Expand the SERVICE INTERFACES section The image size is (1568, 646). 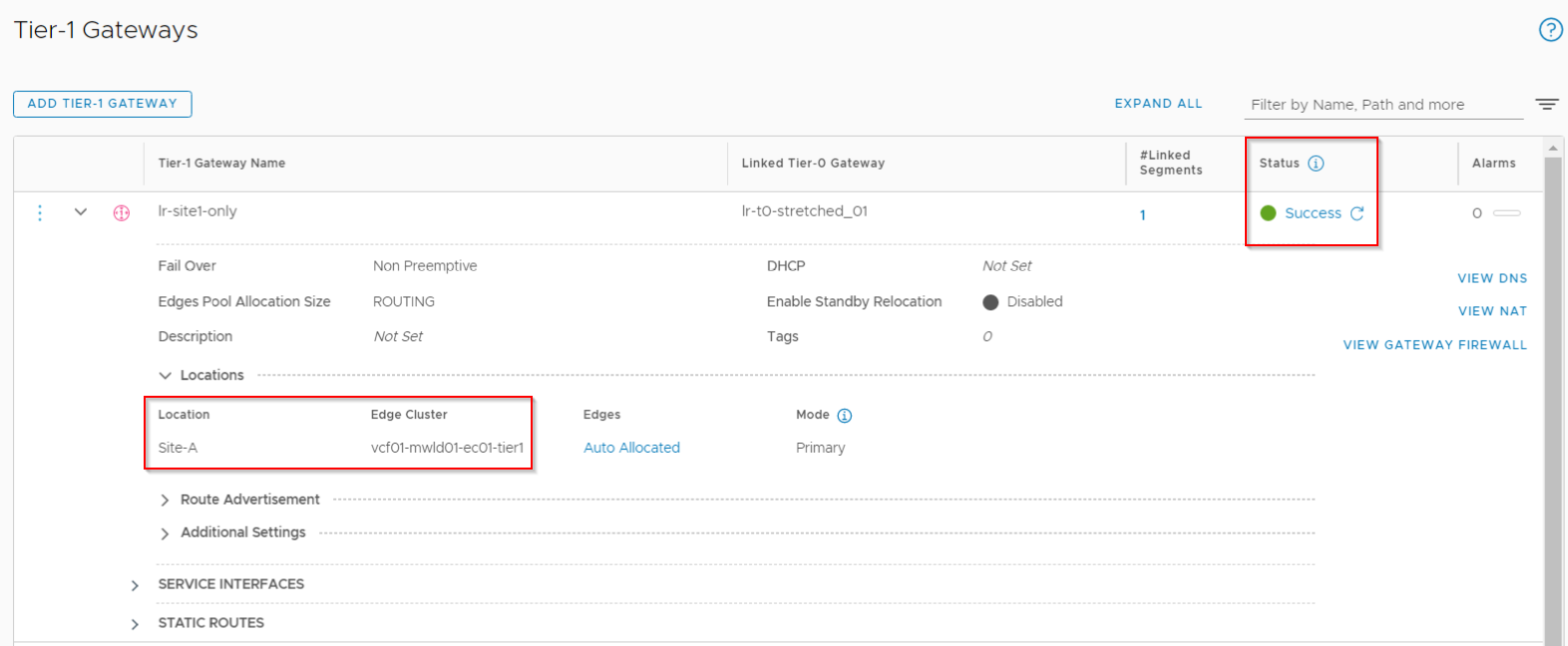tap(135, 585)
